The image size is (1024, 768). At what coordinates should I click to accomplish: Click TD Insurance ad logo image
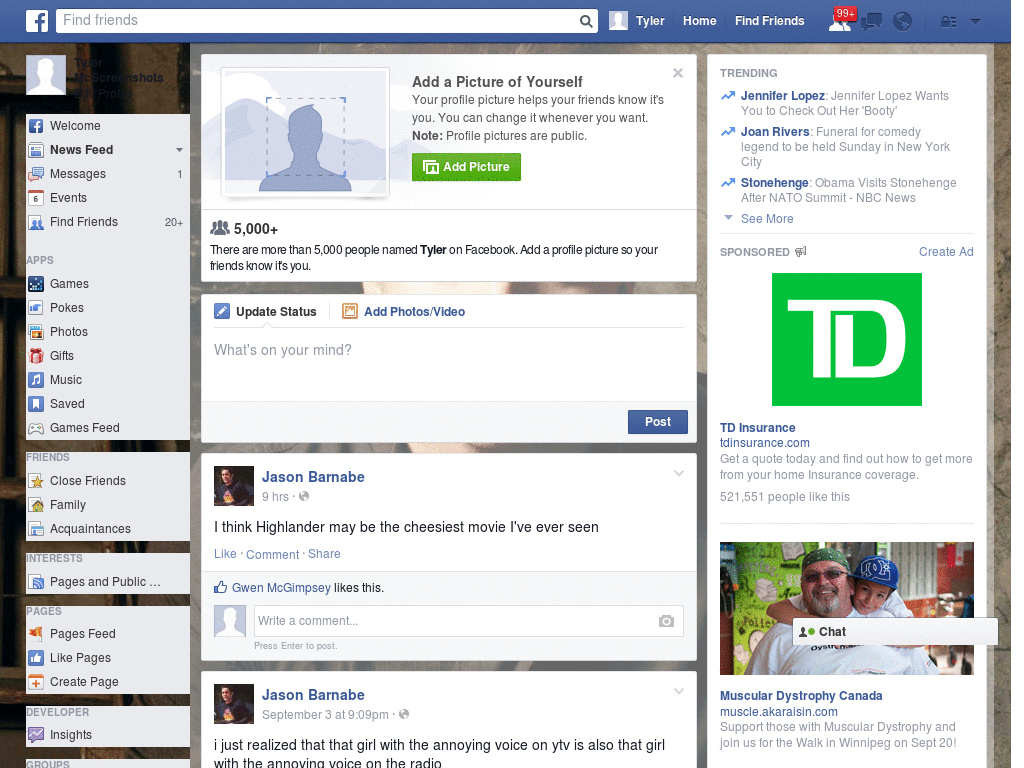tap(846, 340)
